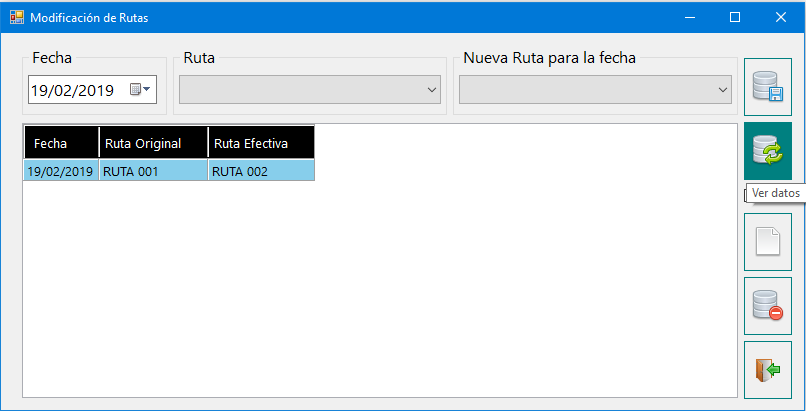Click the blank new document button
The height and width of the screenshot is (411, 806).
point(768,242)
